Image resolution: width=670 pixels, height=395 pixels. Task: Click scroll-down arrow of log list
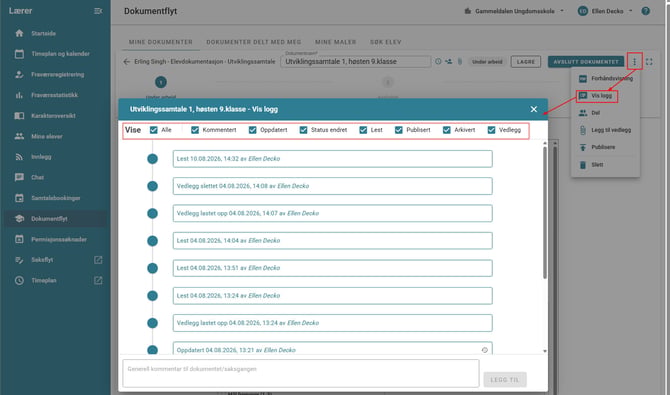click(545, 351)
